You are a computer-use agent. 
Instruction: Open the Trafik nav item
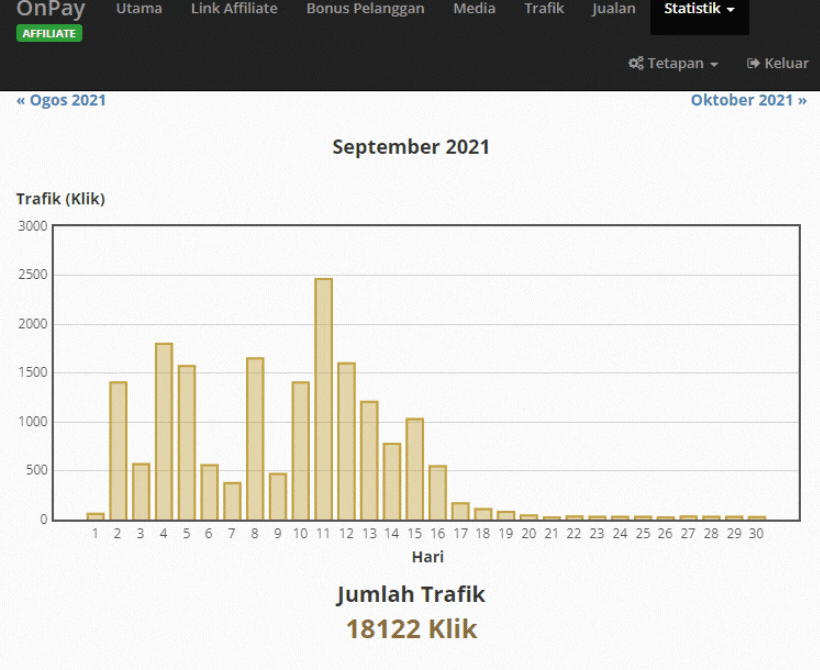544,10
